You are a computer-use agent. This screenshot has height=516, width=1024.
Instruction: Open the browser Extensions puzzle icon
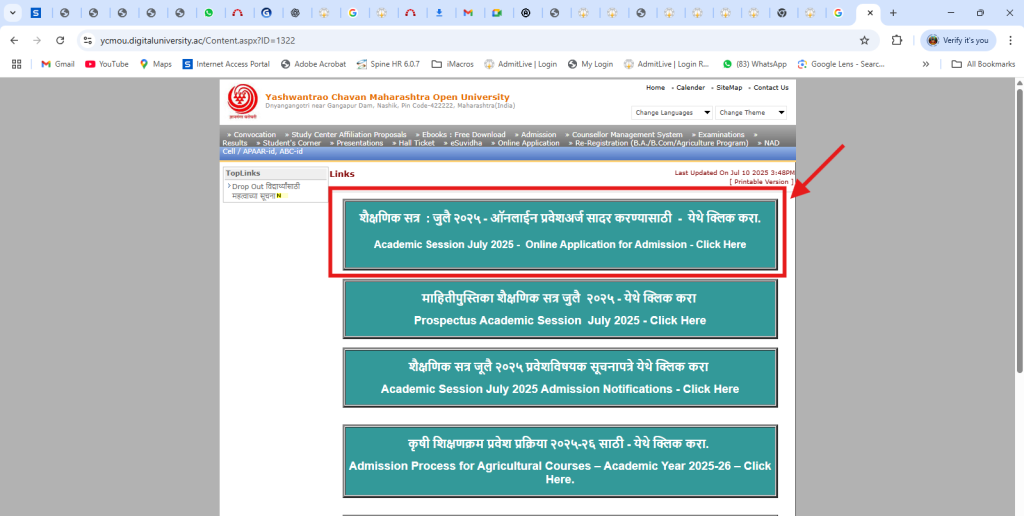[x=896, y=40]
